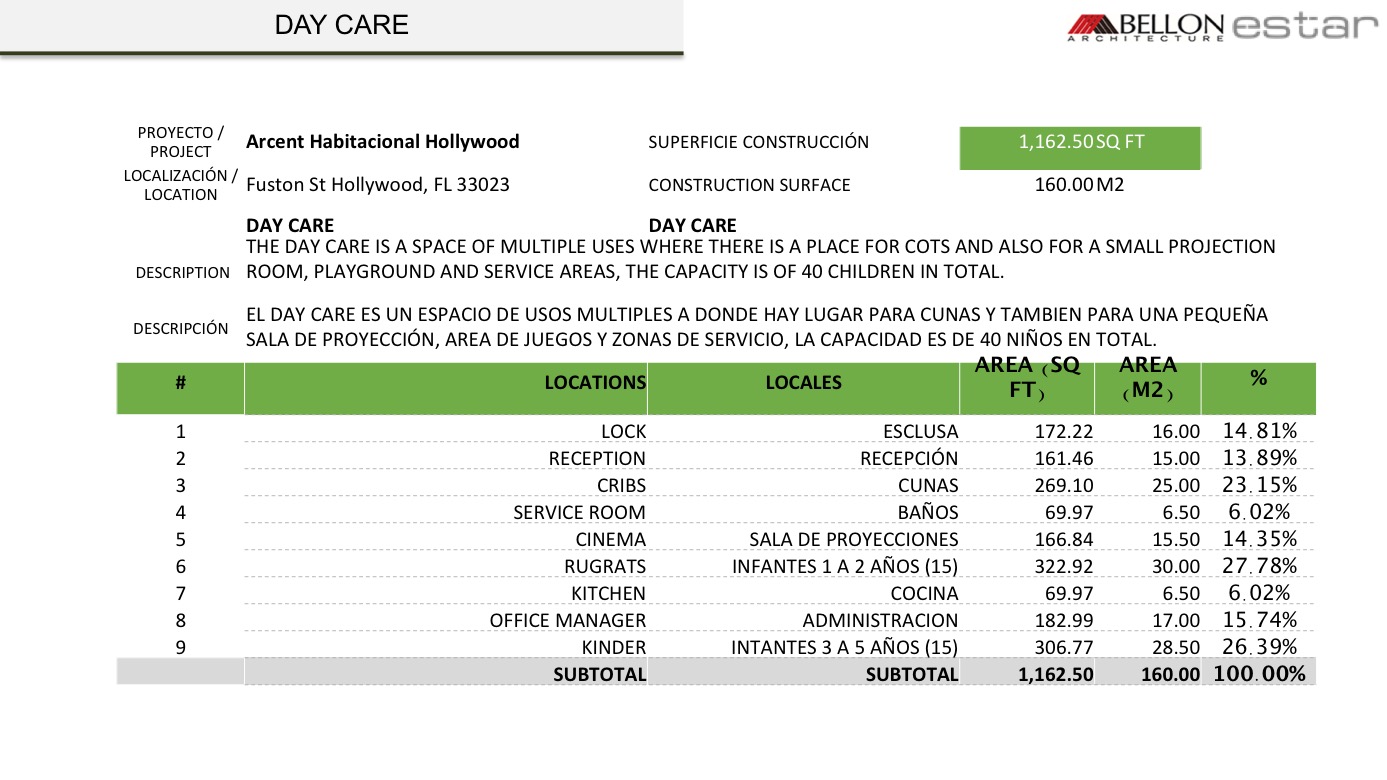Click the Bellon Architecture logo
This screenshot has width=1387, height=780.
pos(1145,27)
